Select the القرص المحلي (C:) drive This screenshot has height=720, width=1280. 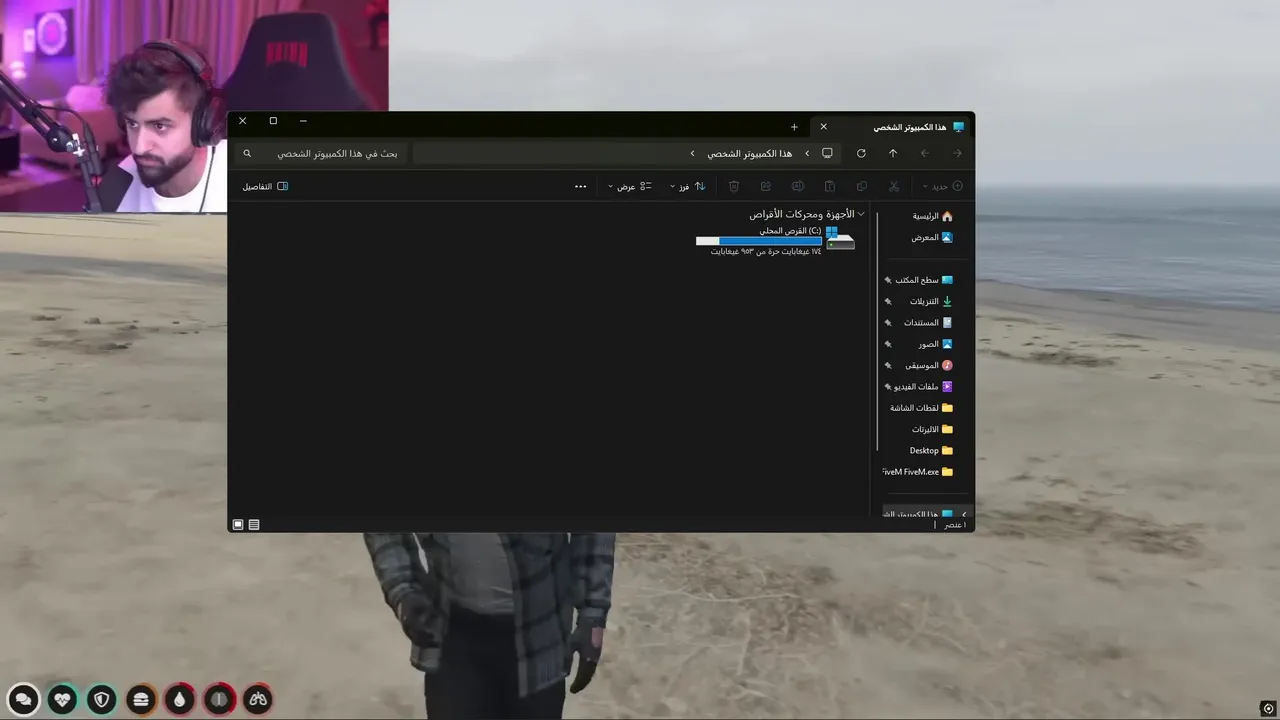click(x=776, y=241)
